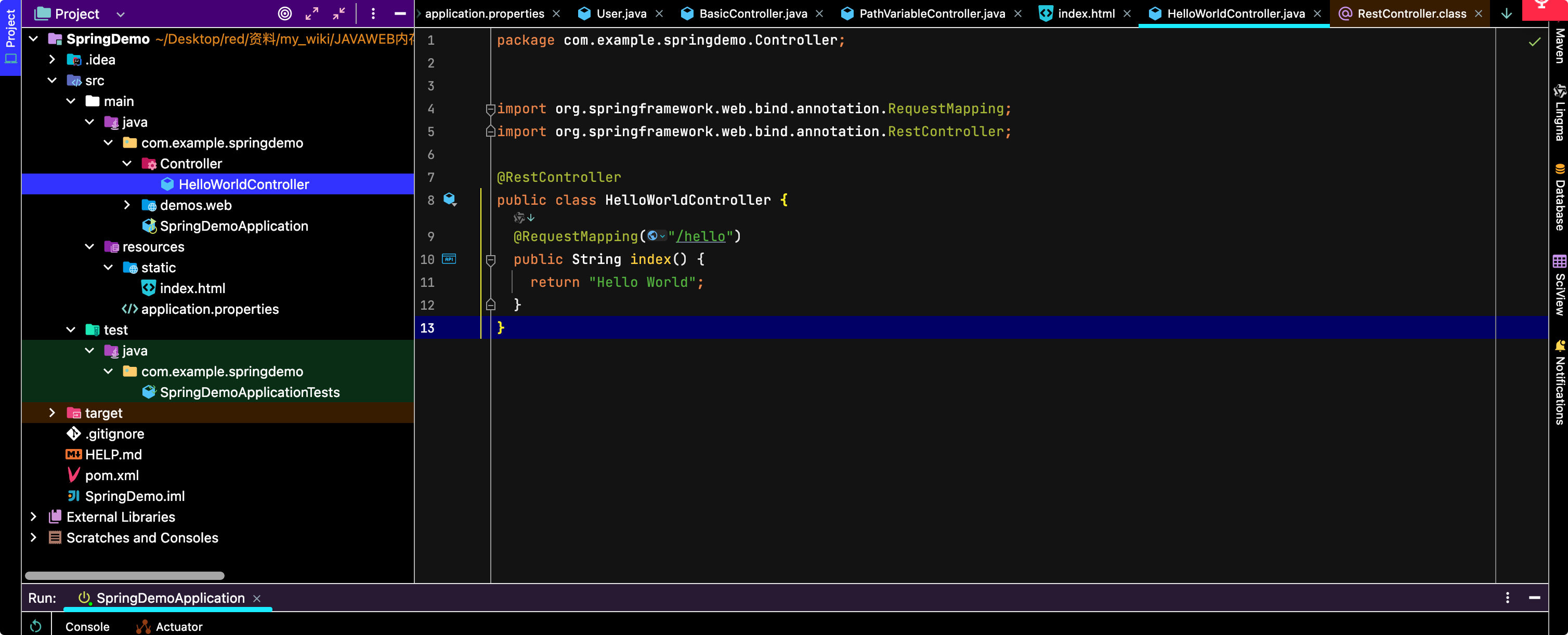The image size is (1568, 635).
Task: Open the Project view dropdown
Action: point(120,14)
